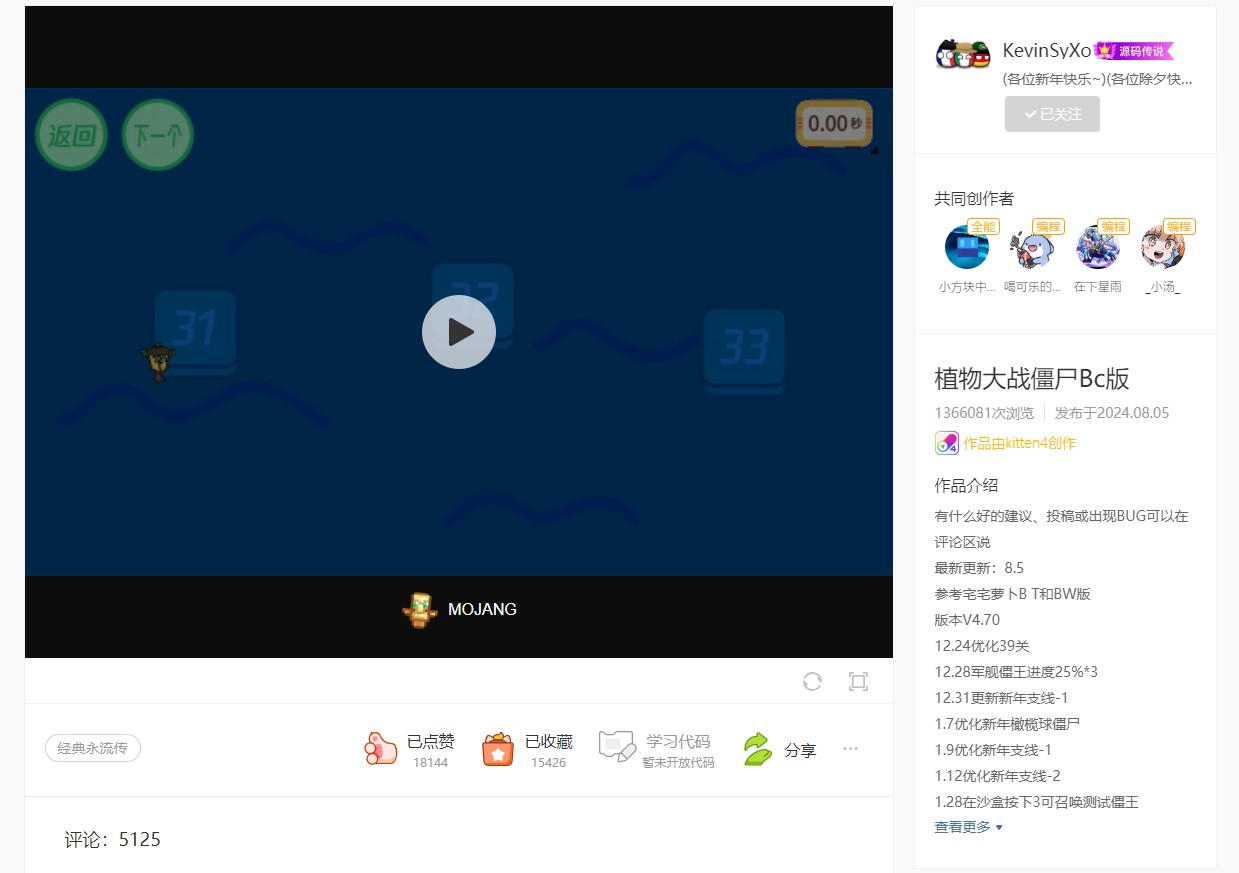Image resolution: width=1239 pixels, height=873 pixels.
Task: Select level tile 33
Action: (x=744, y=350)
